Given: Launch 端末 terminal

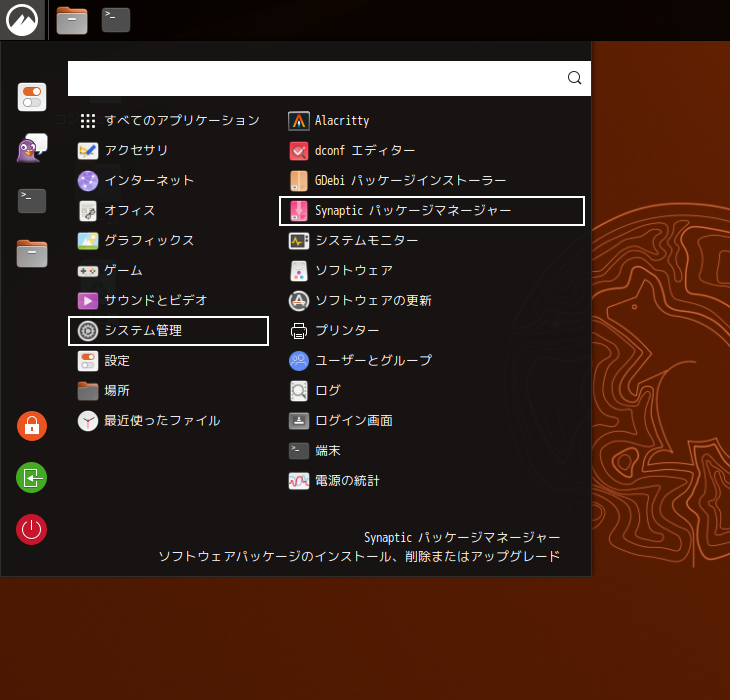Looking at the screenshot, I should click(432, 451).
